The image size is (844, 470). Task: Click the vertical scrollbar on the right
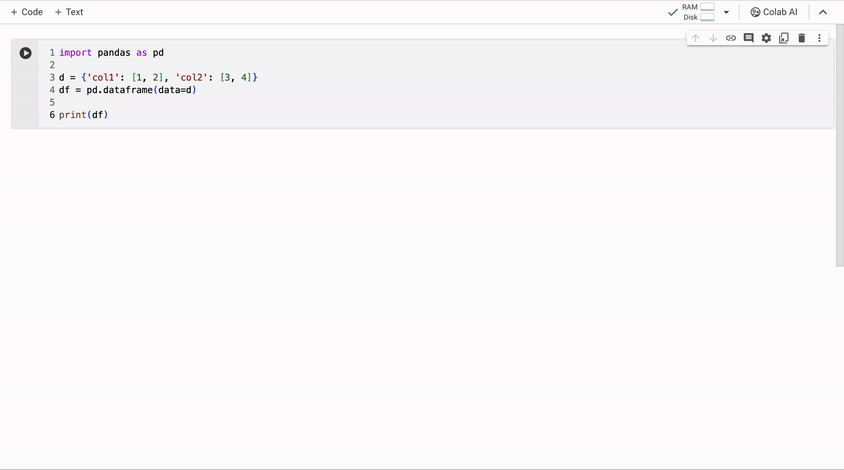[x=839, y=150]
